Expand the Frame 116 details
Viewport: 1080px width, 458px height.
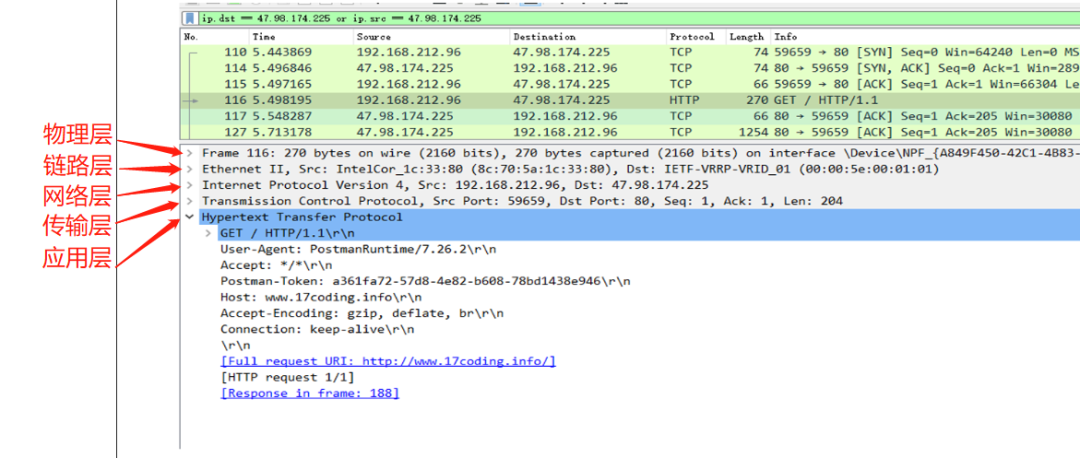click(190, 153)
